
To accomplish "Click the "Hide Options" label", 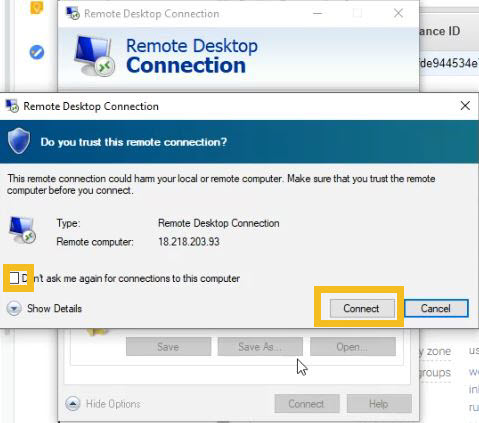I will [x=113, y=404].
